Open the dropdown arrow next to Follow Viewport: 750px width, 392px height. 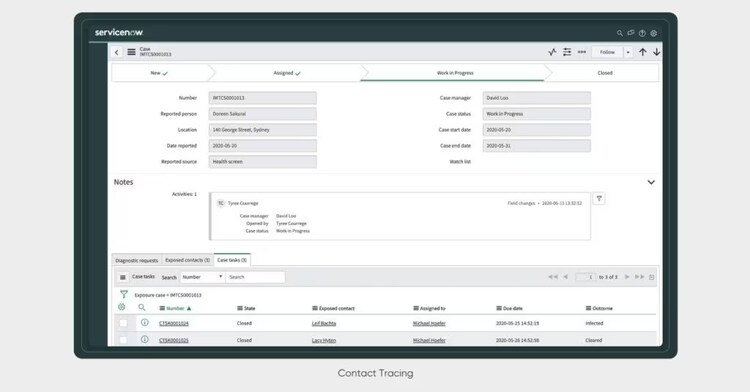pos(628,52)
